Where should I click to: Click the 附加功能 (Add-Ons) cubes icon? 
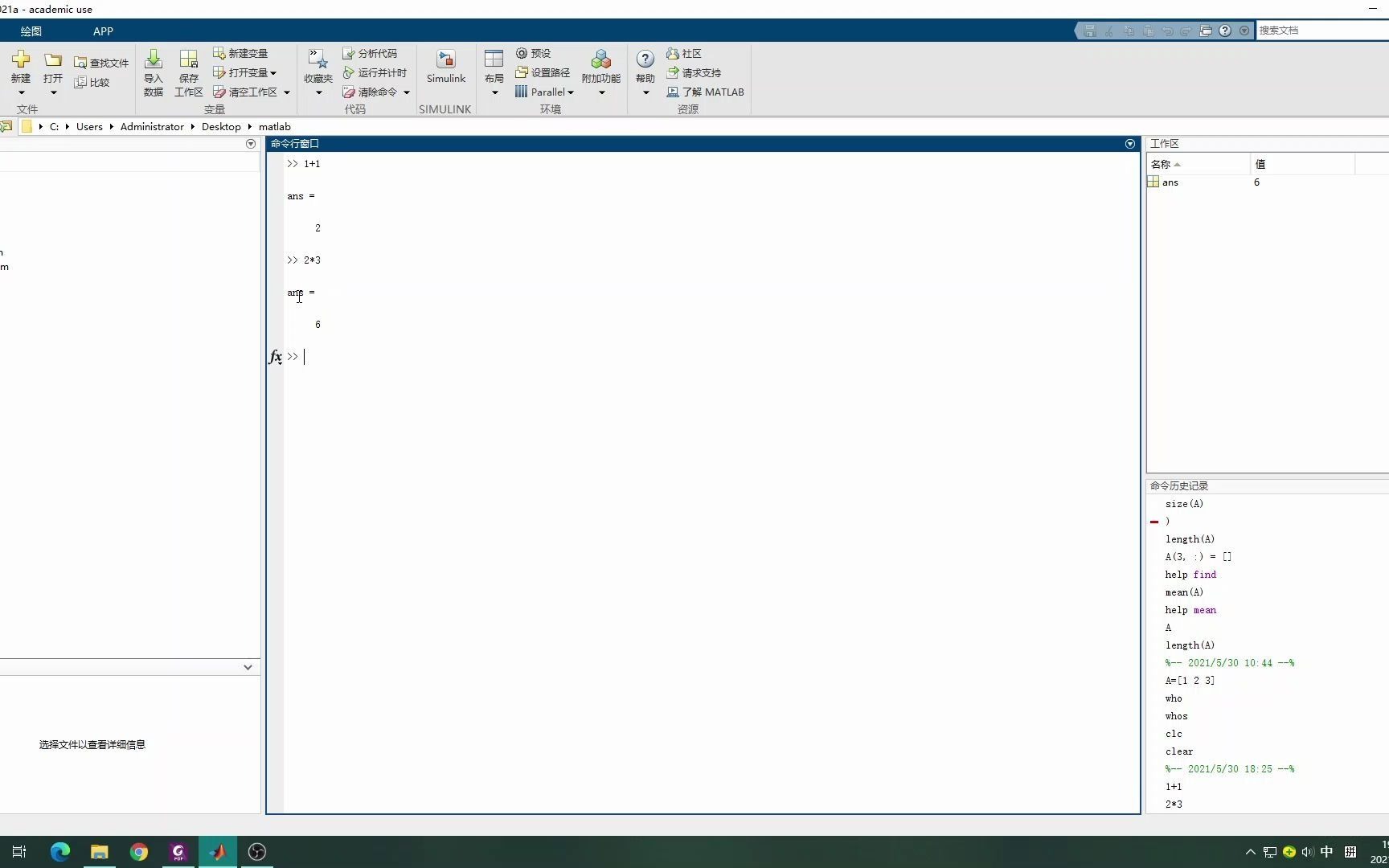[x=600, y=59]
